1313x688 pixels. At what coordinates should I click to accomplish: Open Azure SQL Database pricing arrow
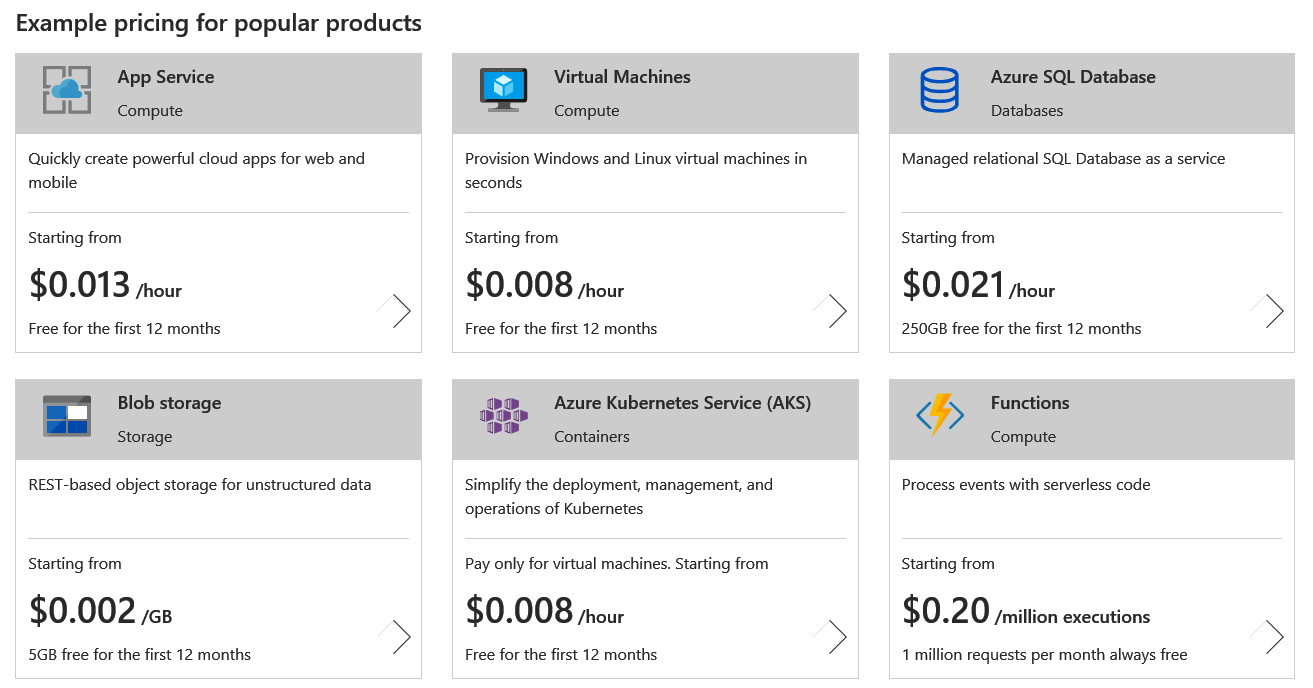[x=1267, y=311]
